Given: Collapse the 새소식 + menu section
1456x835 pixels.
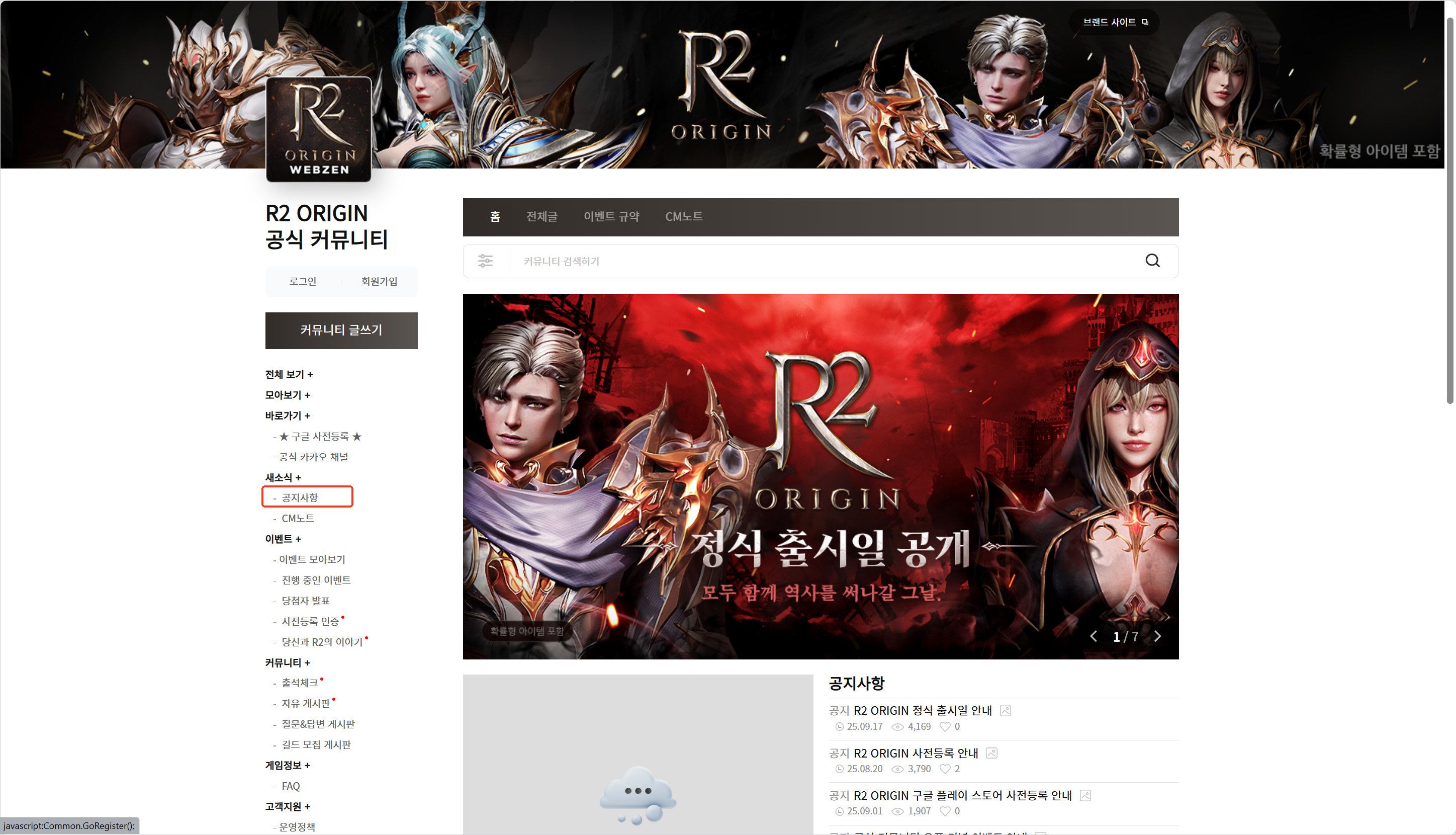Looking at the screenshot, I should [x=283, y=478].
